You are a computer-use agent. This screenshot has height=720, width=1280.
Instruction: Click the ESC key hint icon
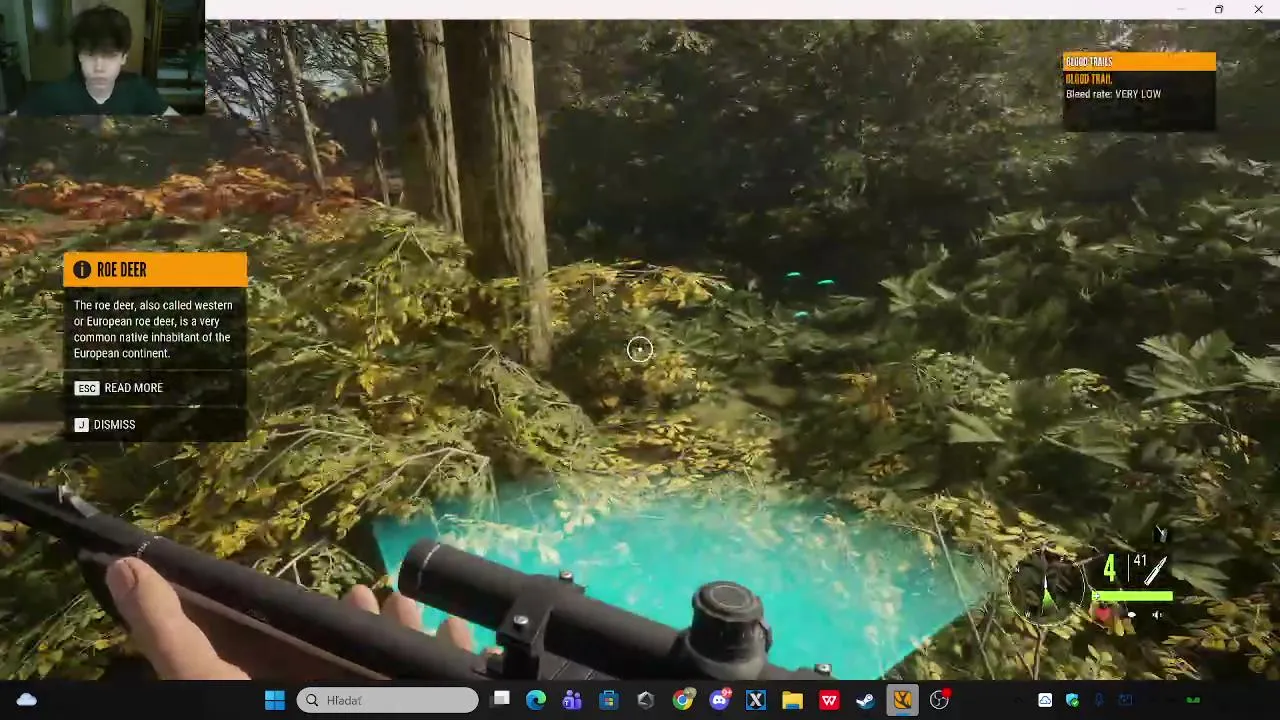[x=86, y=388]
